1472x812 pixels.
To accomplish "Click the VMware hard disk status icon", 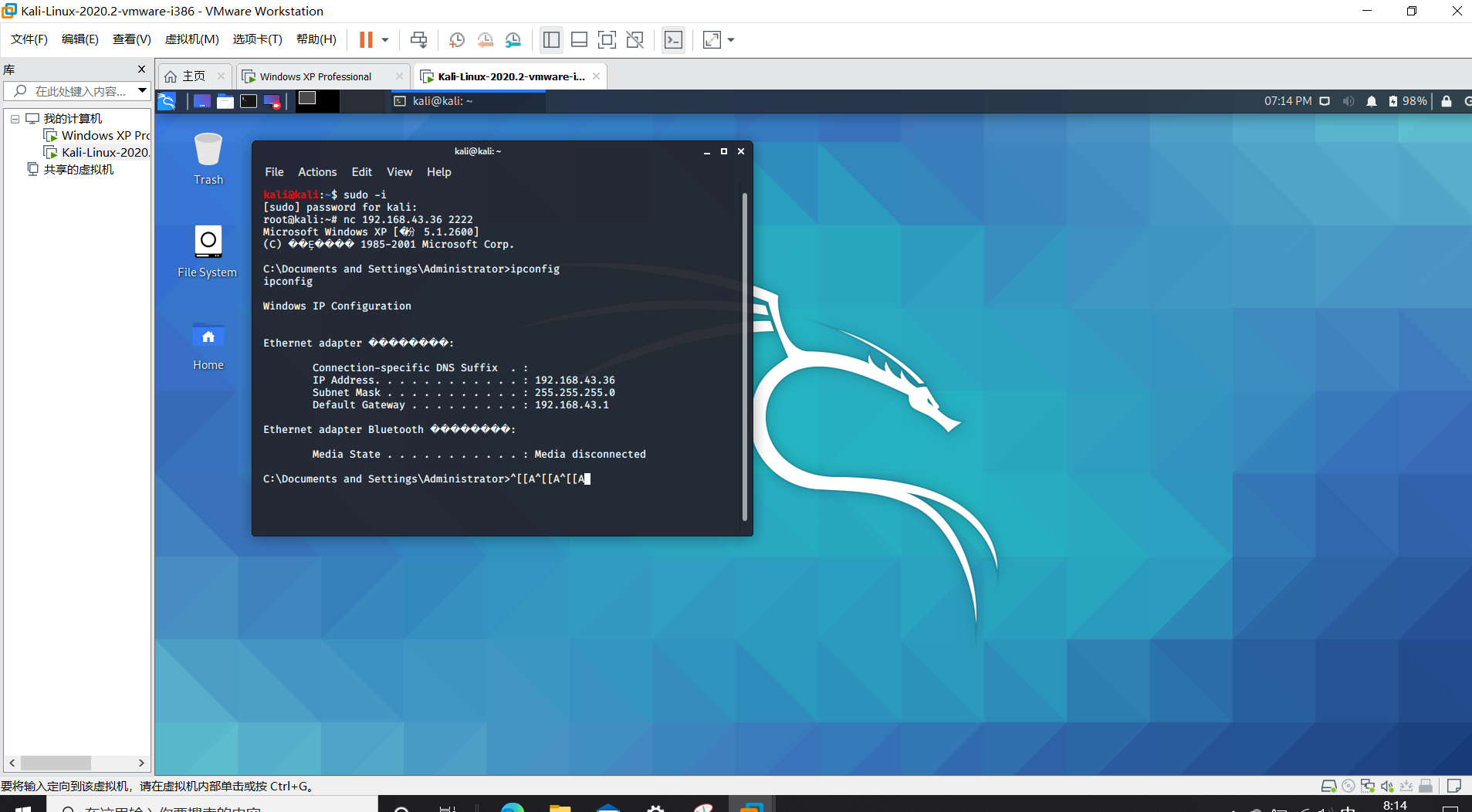I will (1328, 786).
